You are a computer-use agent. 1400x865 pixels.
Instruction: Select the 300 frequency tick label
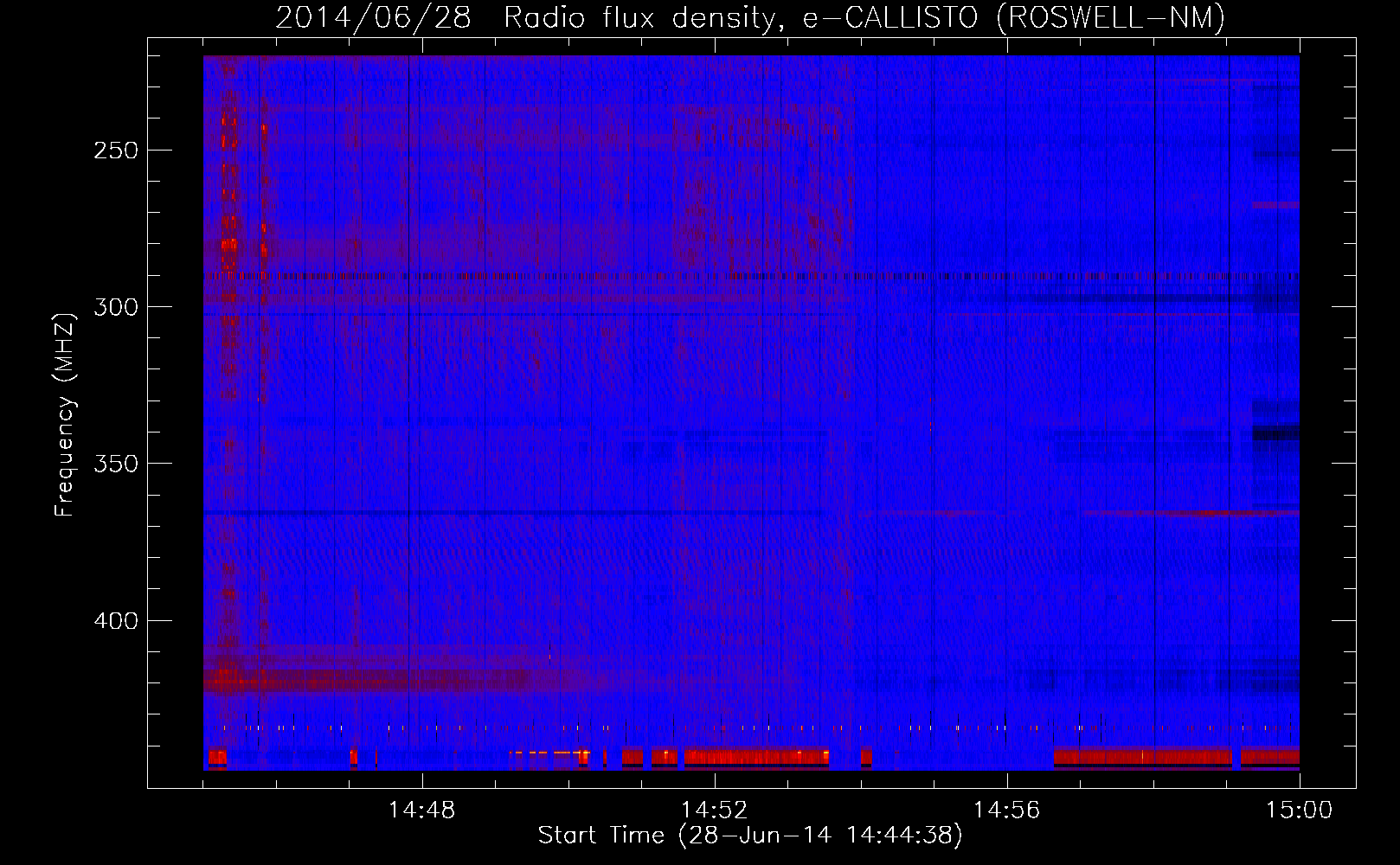pyautogui.click(x=116, y=307)
